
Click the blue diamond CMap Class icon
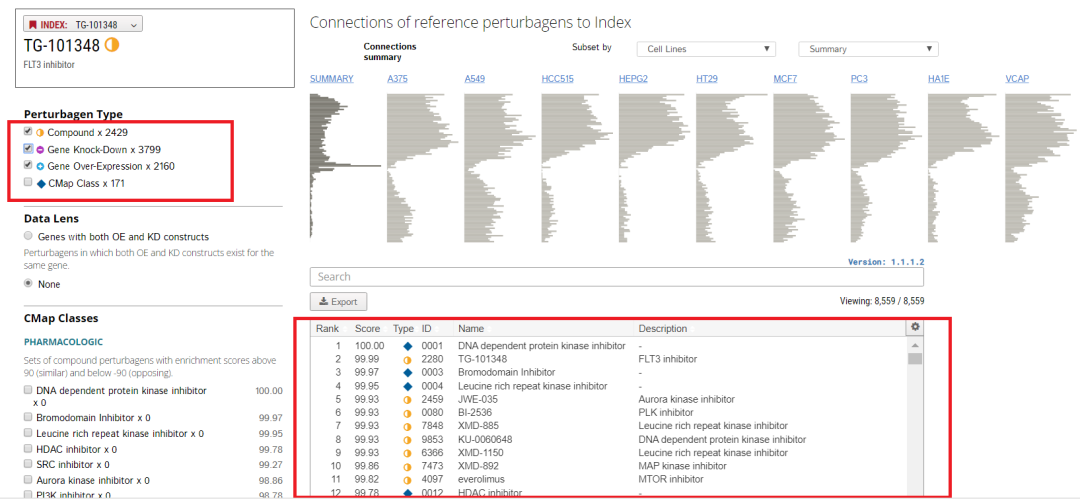(40, 183)
